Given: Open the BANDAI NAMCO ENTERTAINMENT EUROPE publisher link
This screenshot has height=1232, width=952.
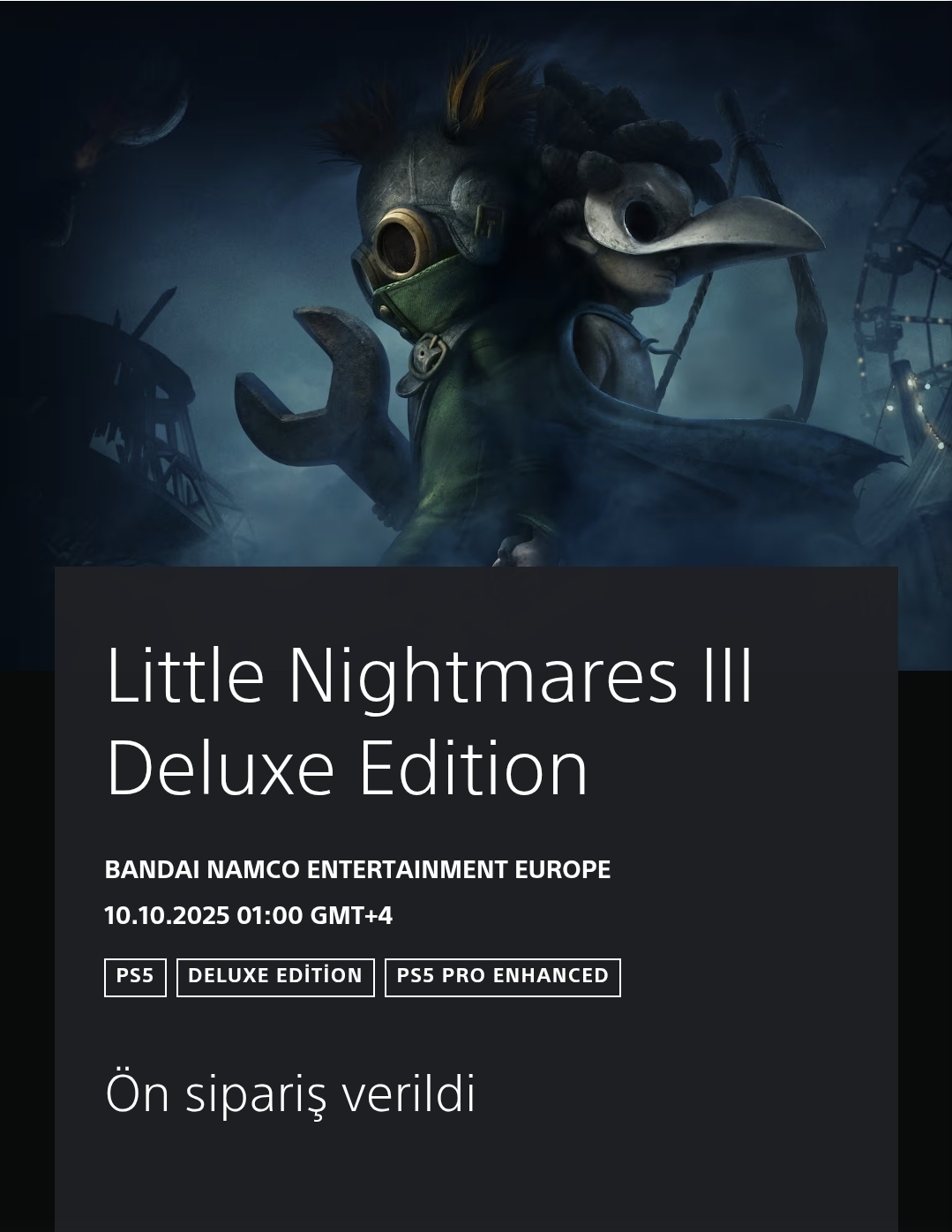Looking at the screenshot, I should (x=357, y=870).
